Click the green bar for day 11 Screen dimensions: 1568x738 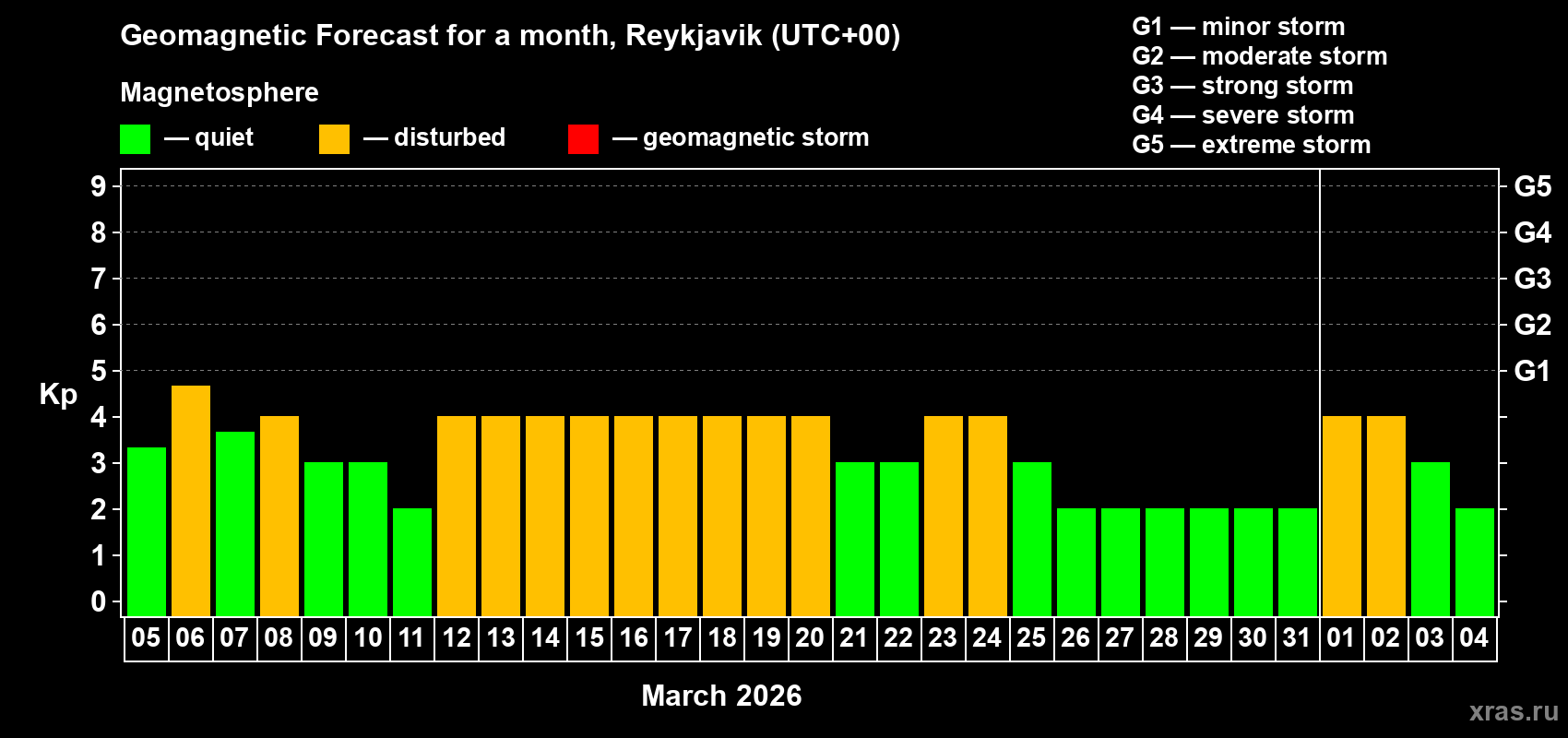click(412, 563)
